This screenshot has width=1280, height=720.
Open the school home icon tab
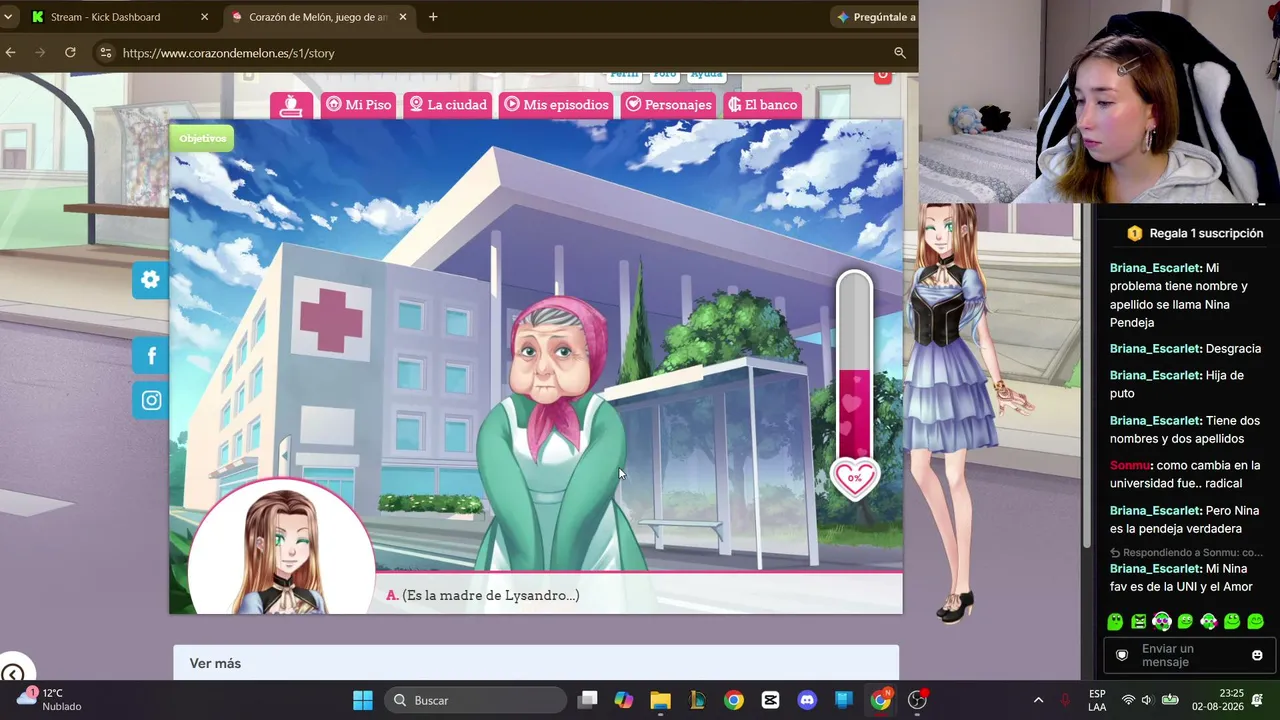click(x=291, y=105)
